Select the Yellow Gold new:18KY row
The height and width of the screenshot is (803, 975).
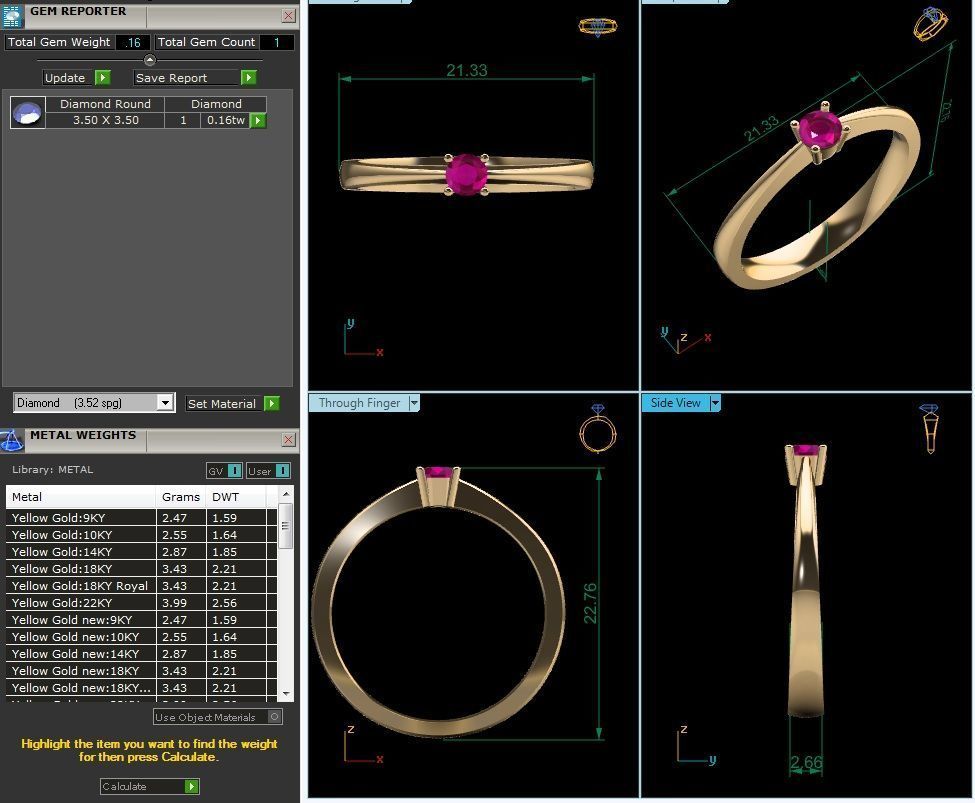(x=141, y=671)
